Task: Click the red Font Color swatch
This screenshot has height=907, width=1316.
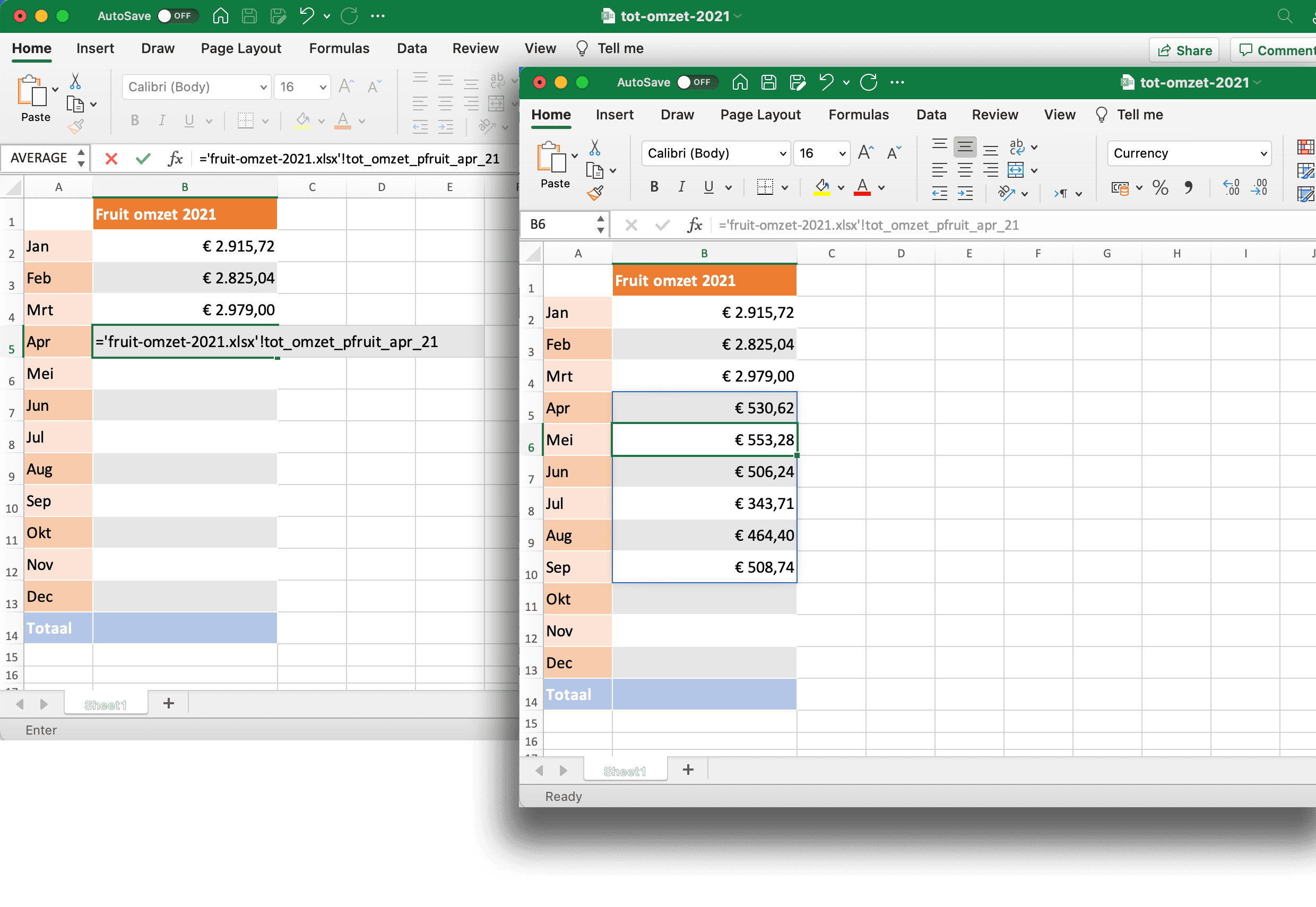Action: coord(861,193)
